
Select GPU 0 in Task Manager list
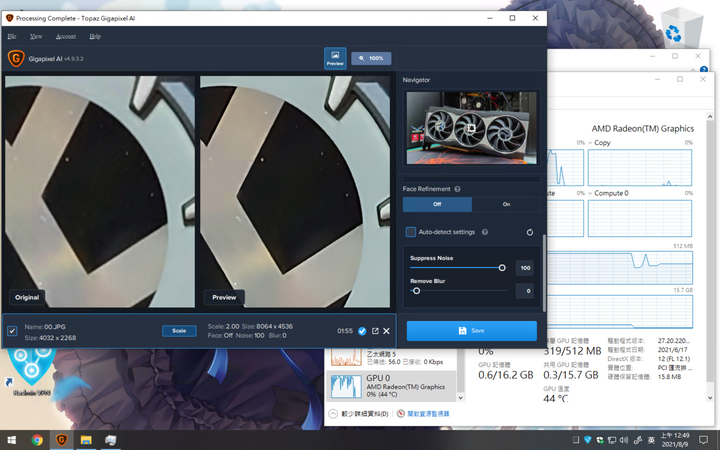click(x=392, y=385)
